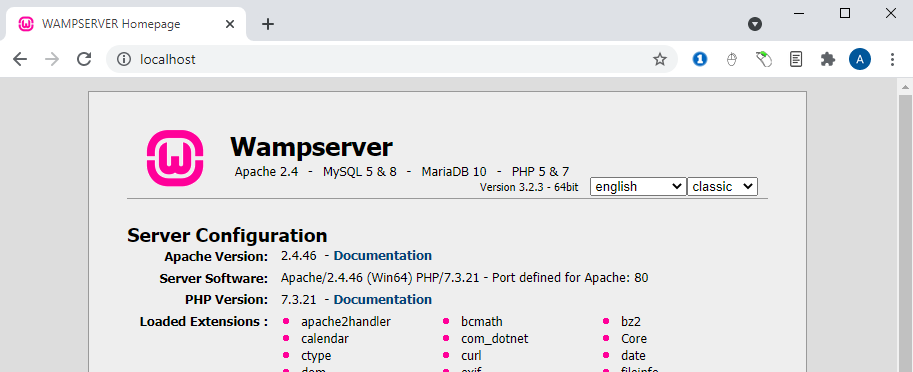The image size is (913, 372).
Task: Open the english language dropdown
Action: (638, 186)
